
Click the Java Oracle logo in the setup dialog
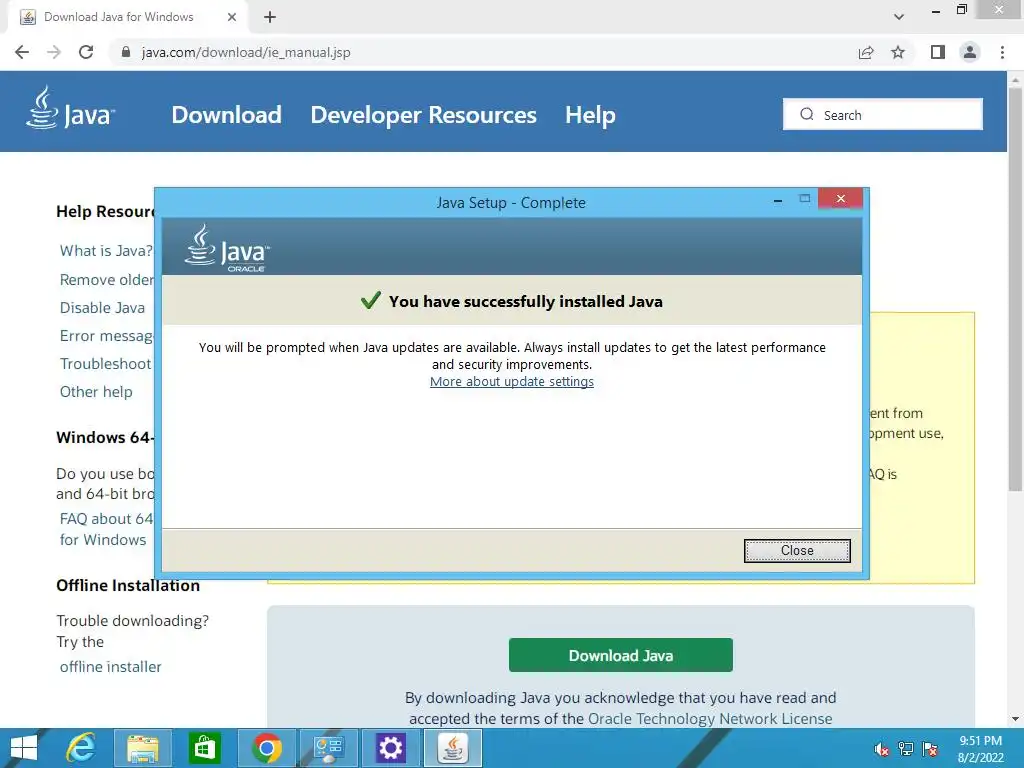[227, 248]
